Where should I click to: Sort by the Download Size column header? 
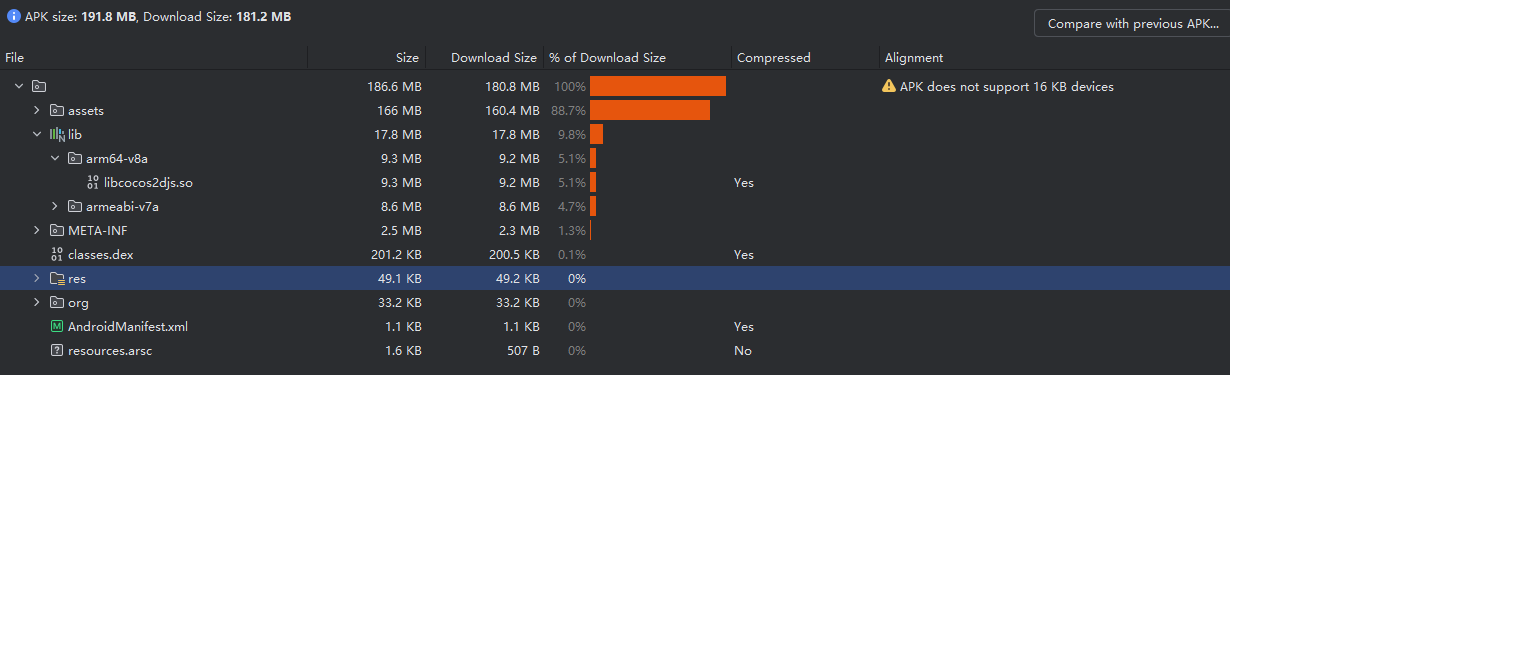[493, 58]
